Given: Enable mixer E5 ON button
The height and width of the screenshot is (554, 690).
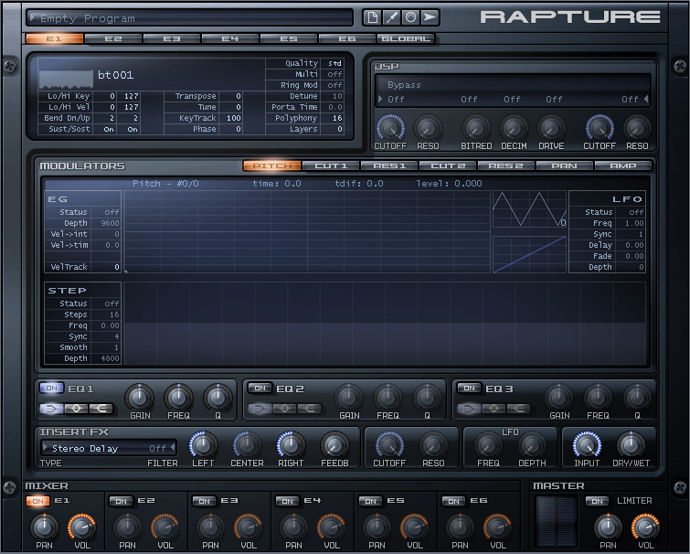Looking at the screenshot, I should (370, 501).
